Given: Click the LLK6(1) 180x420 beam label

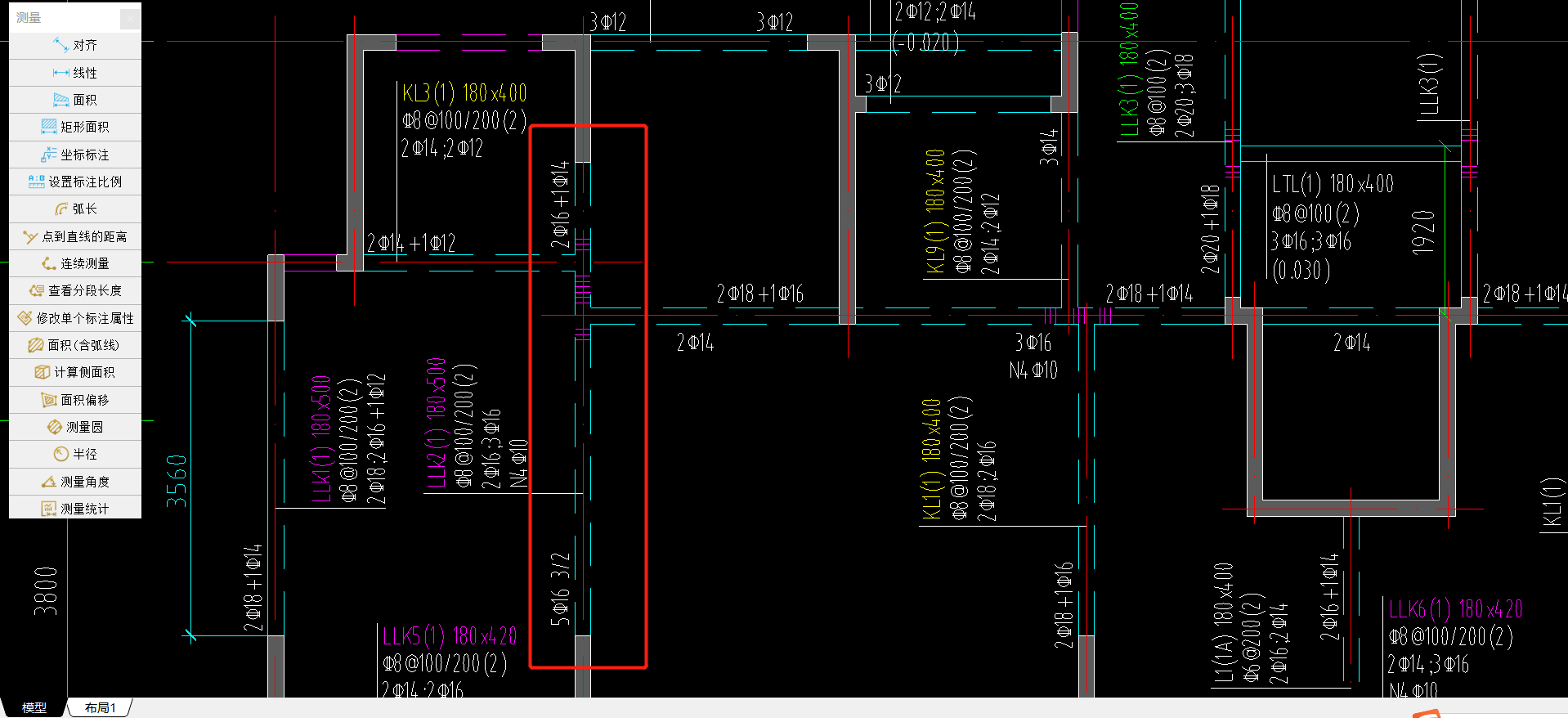Looking at the screenshot, I should pos(1456,609).
